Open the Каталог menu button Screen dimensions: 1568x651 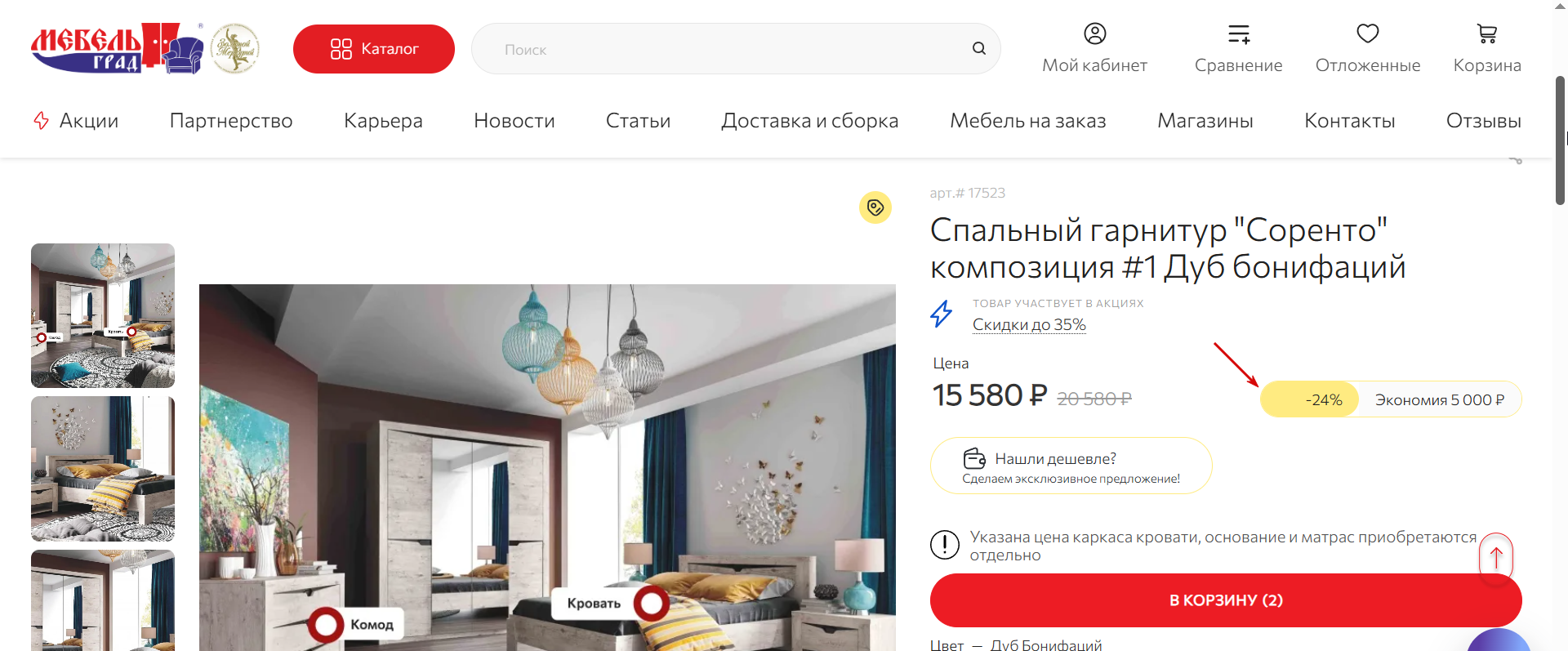tap(374, 49)
